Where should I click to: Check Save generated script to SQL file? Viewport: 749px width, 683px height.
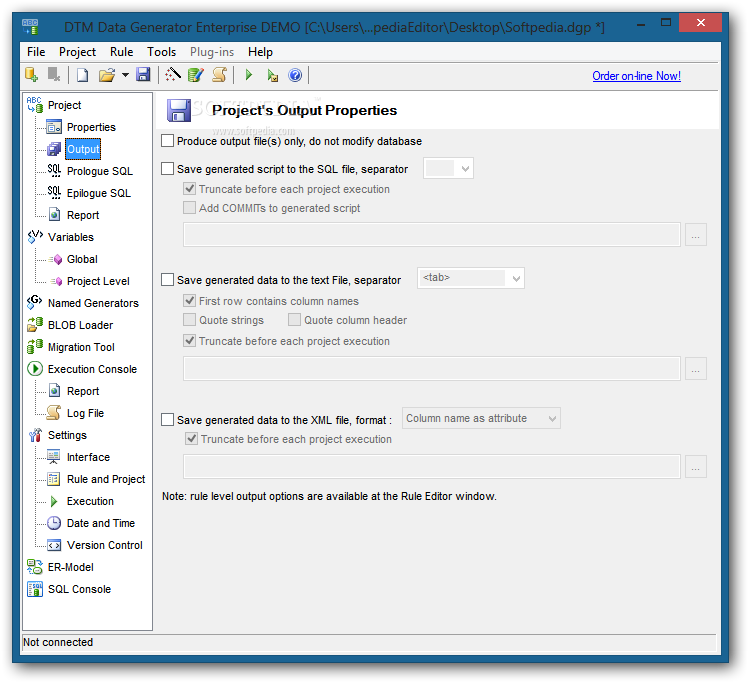[x=167, y=169]
